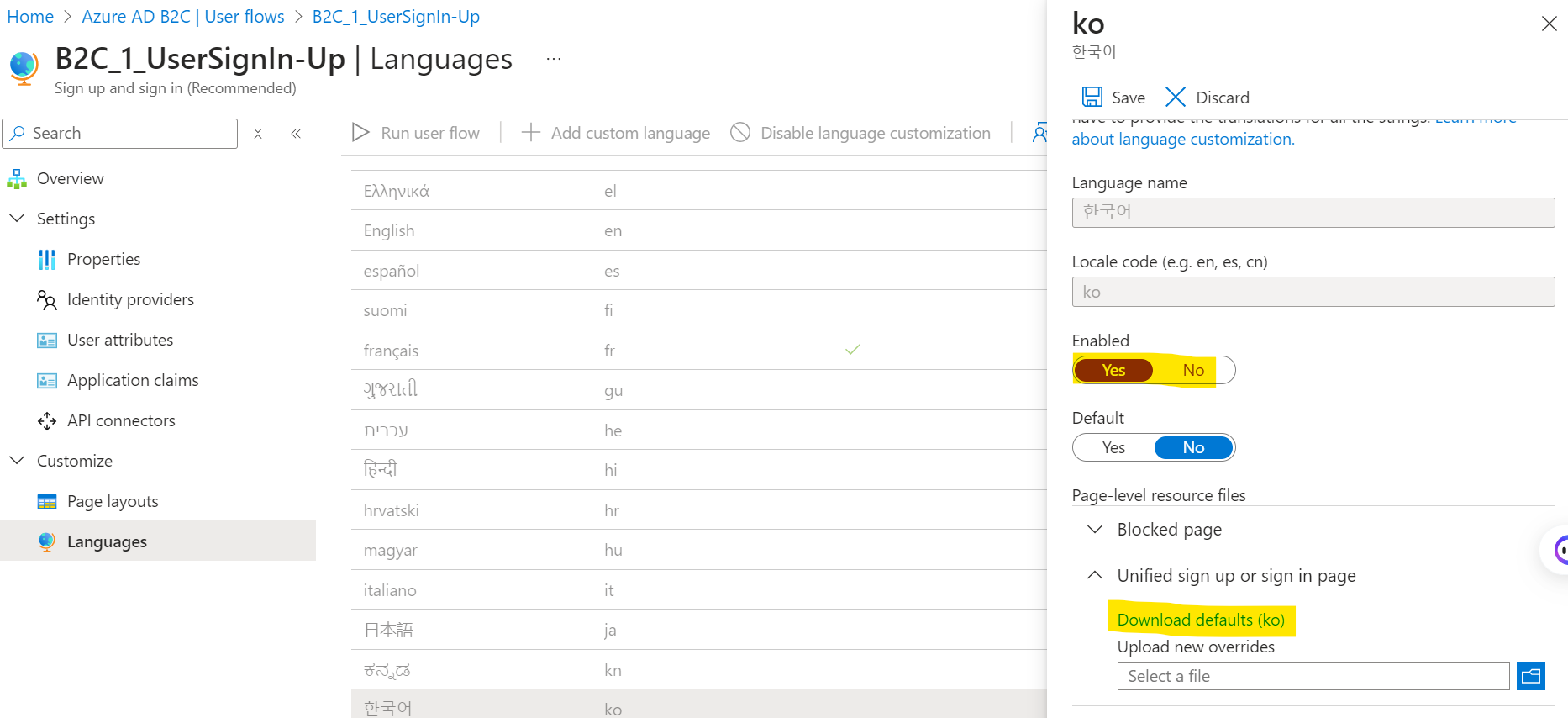Collapse the sidebar using the double chevron
This screenshot has width=1568, height=718.
click(x=296, y=134)
